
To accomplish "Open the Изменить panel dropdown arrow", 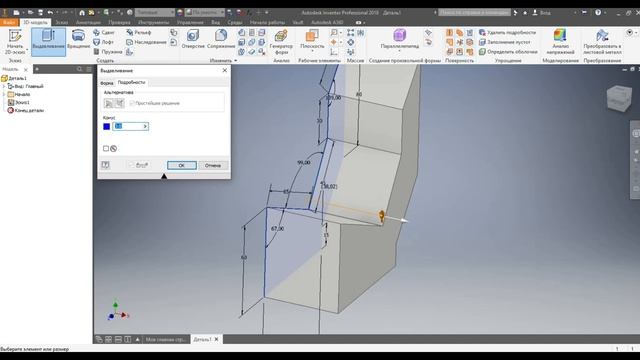I will pyautogui.click(x=236, y=60).
